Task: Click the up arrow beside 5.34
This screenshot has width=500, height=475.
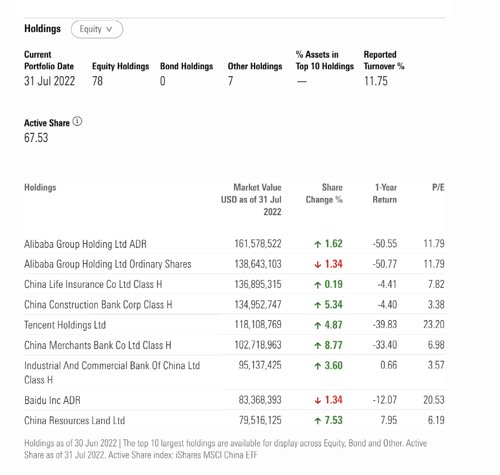Action: pyautogui.click(x=317, y=305)
